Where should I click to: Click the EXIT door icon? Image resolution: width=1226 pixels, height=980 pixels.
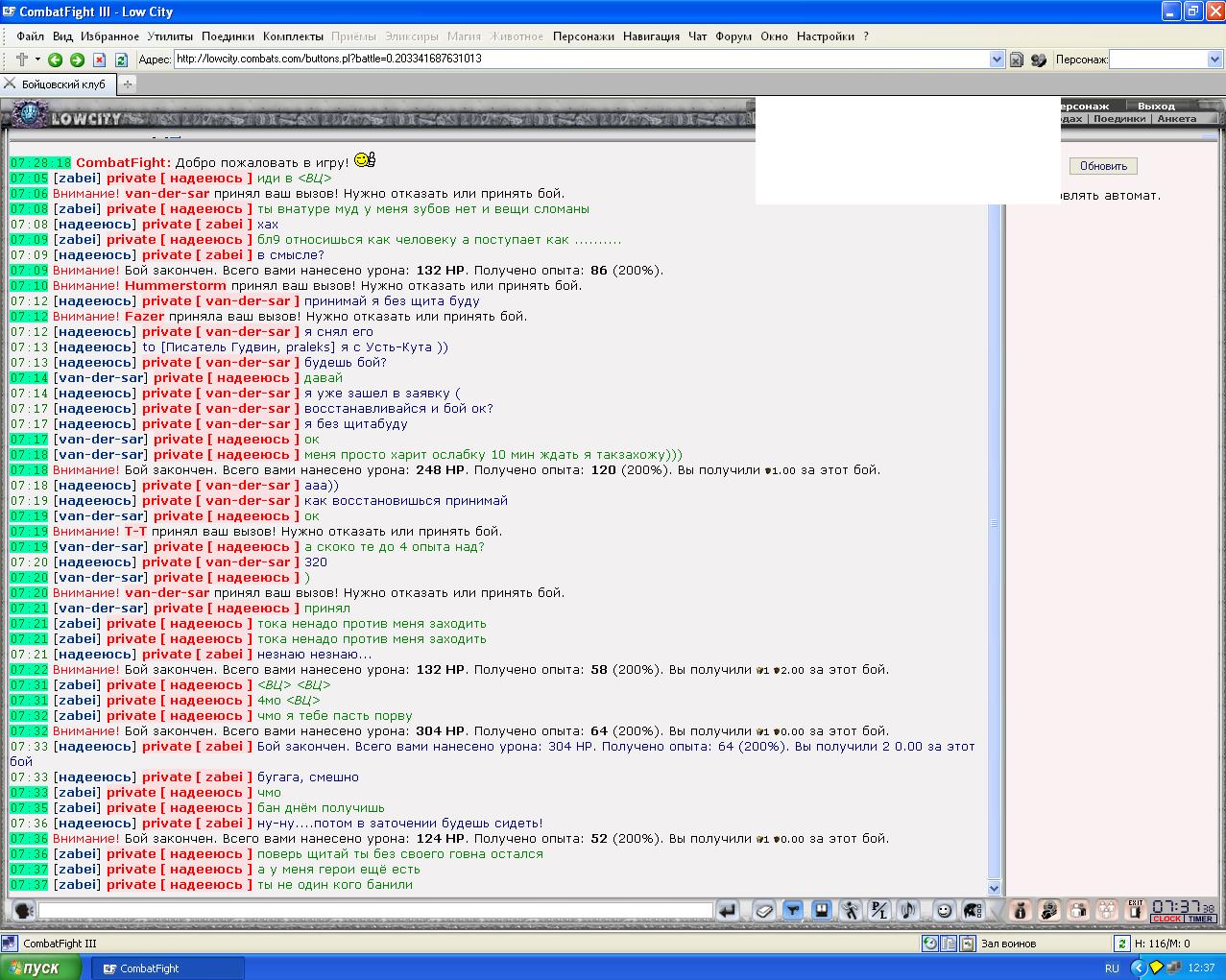(x=1137, y=910)
